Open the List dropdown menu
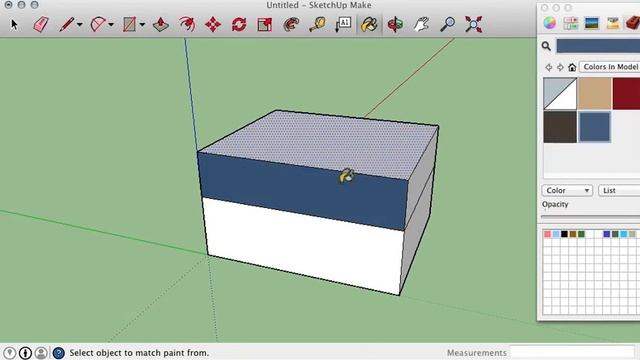 tap(619, 191)
